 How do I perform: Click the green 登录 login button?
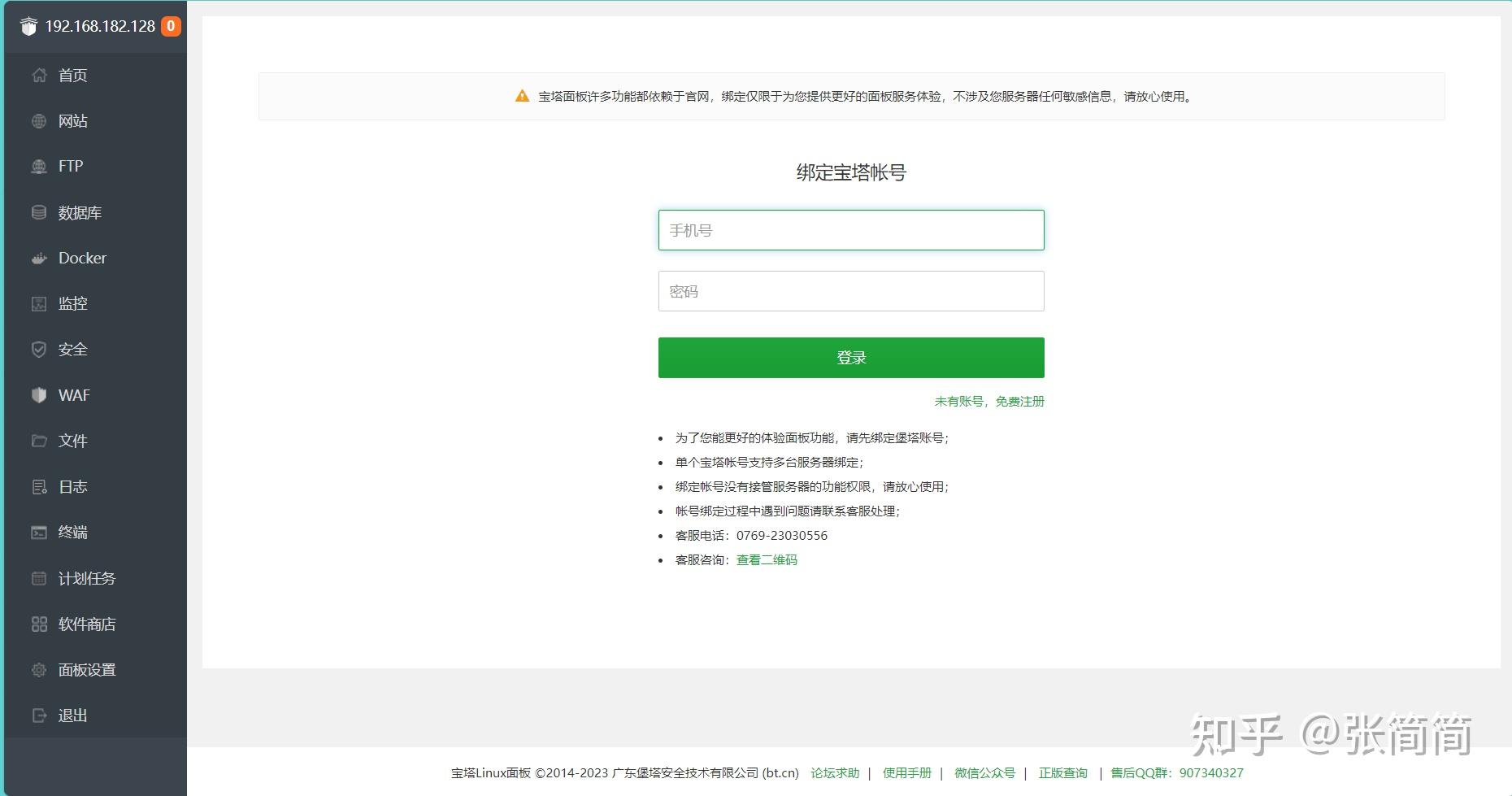pos(850,356)
